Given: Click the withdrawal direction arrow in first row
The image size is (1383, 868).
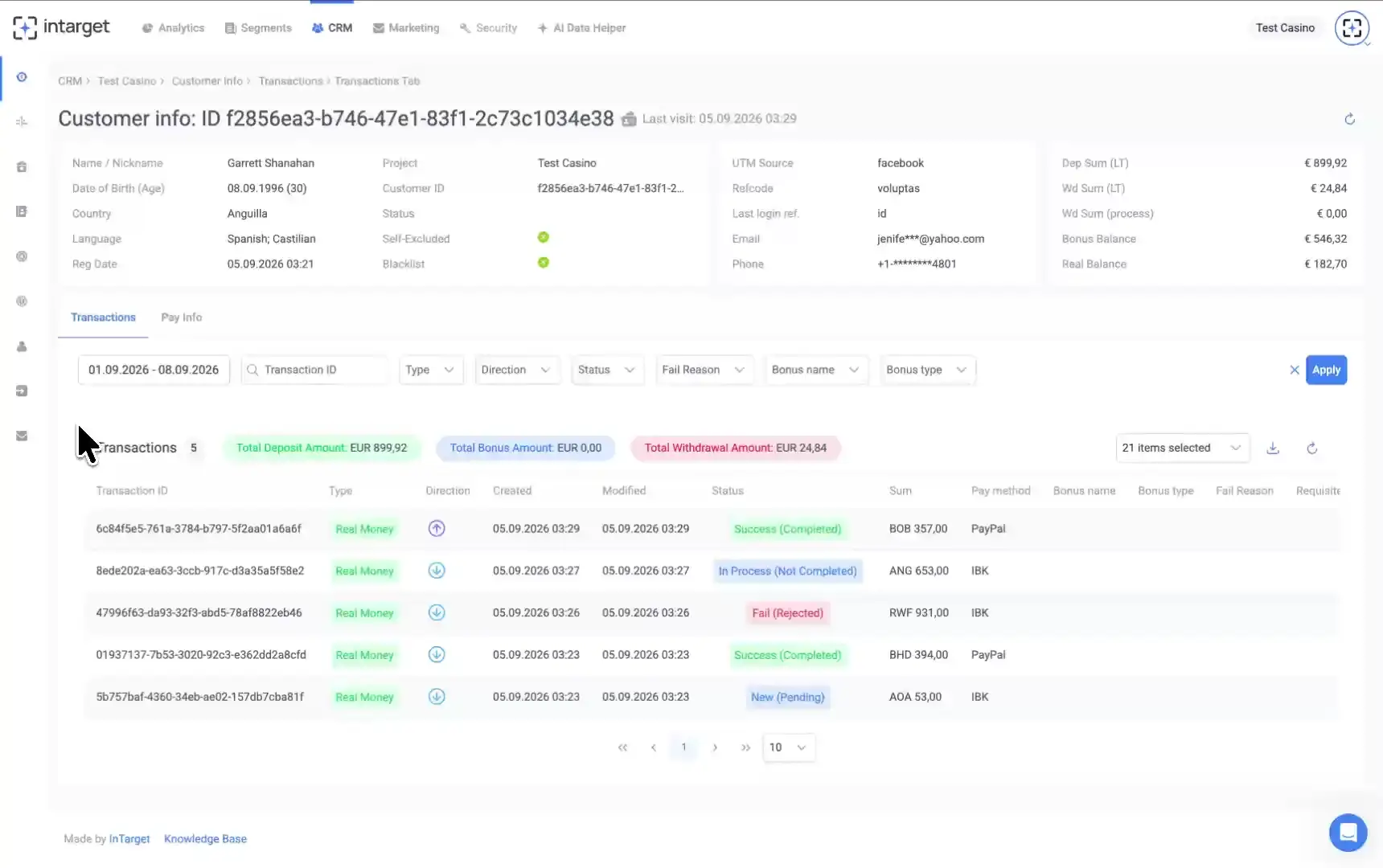Looking at the screenshot, I should click(x=437, y=529).
